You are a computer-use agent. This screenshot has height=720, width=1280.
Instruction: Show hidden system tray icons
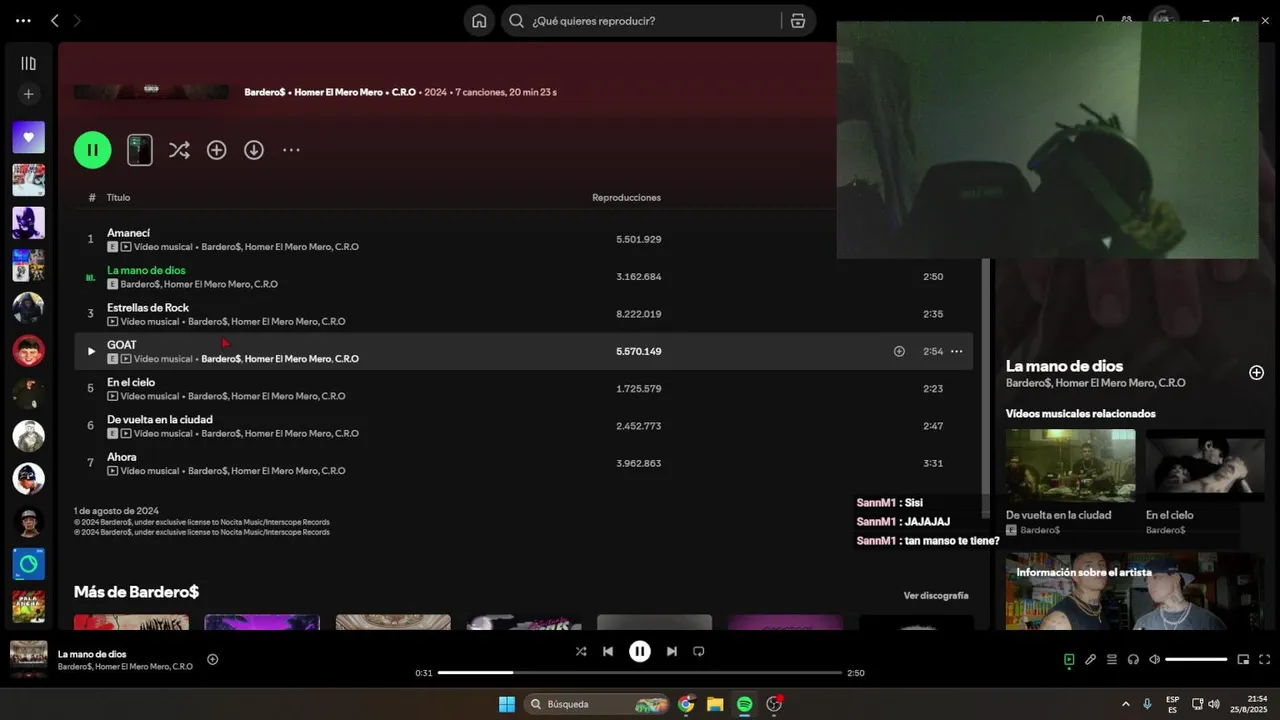pyautogui.click(x=1125, y=704)
